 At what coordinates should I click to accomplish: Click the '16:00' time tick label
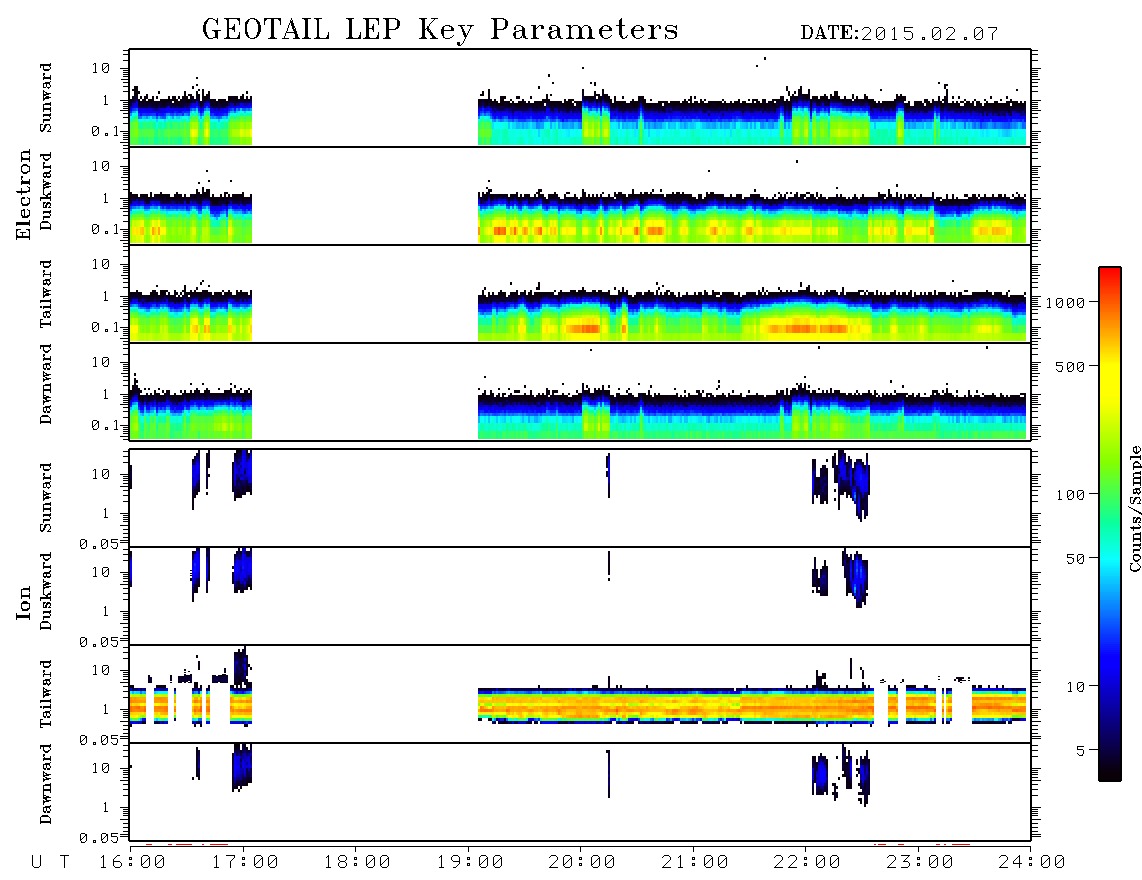click(x=132, y=863)
